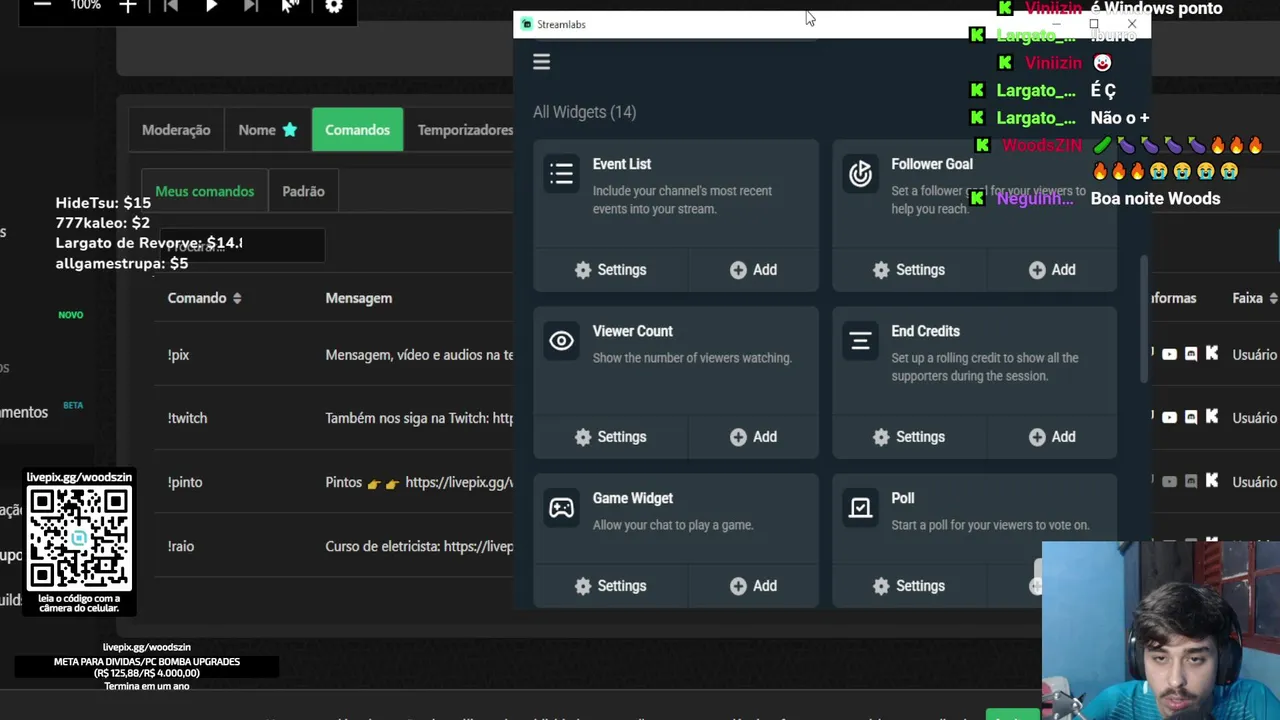Viewport: 1280px width, 720px height.
Task: Click the !pinto command row name
Action: 185,482
